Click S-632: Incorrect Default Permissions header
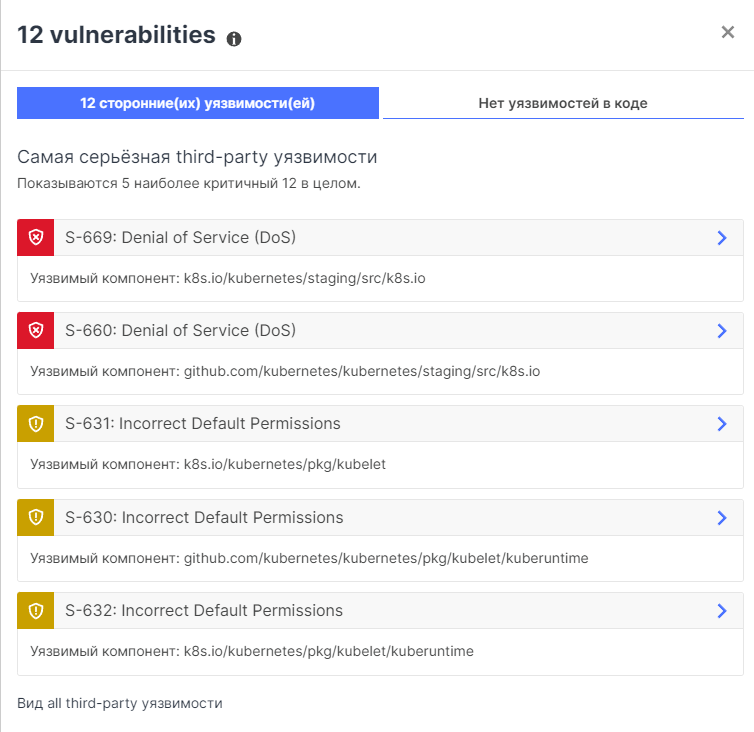754x732 pixels. coord(204,611)
